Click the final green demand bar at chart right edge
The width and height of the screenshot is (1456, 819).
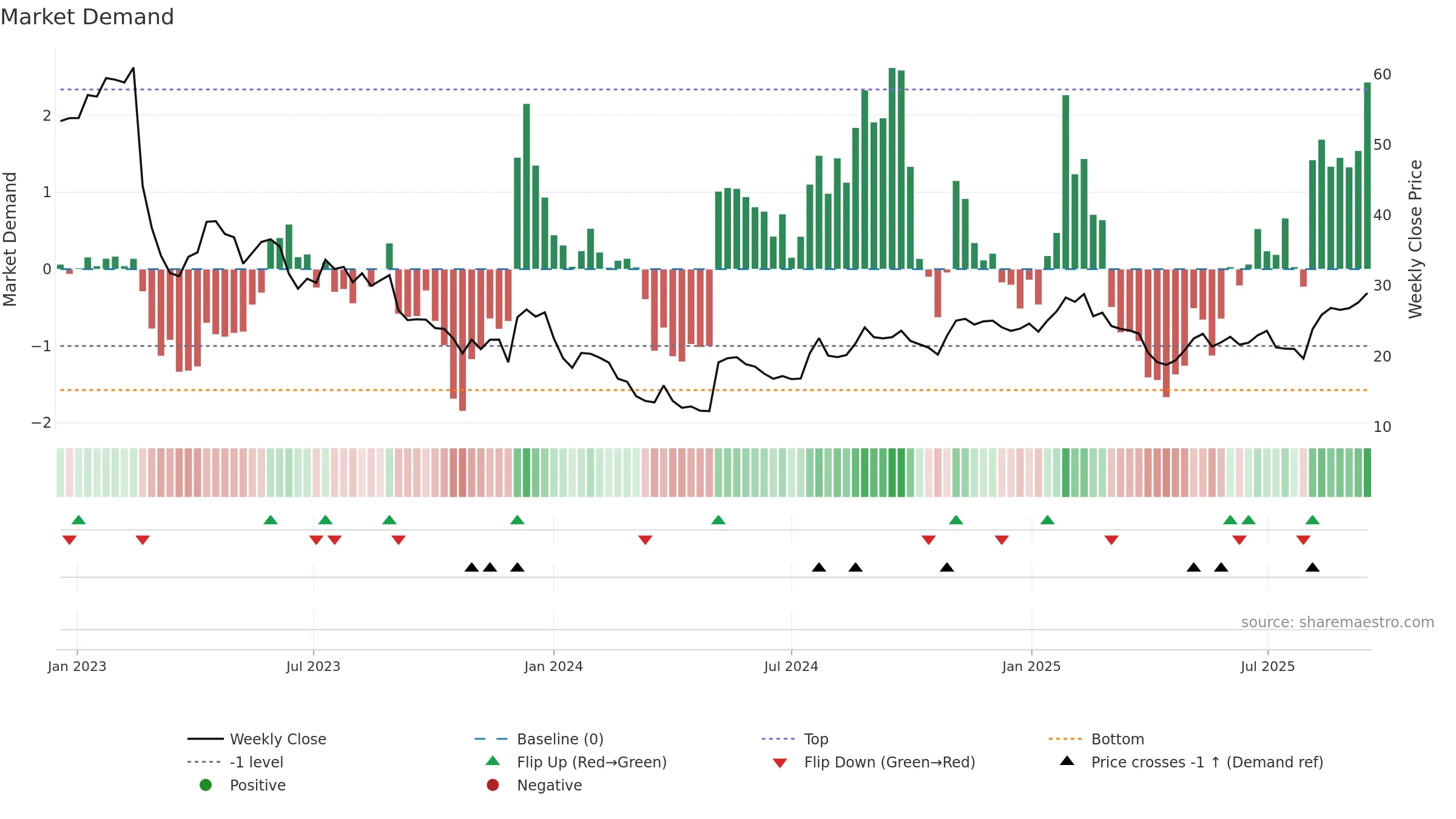[1367, 175]
